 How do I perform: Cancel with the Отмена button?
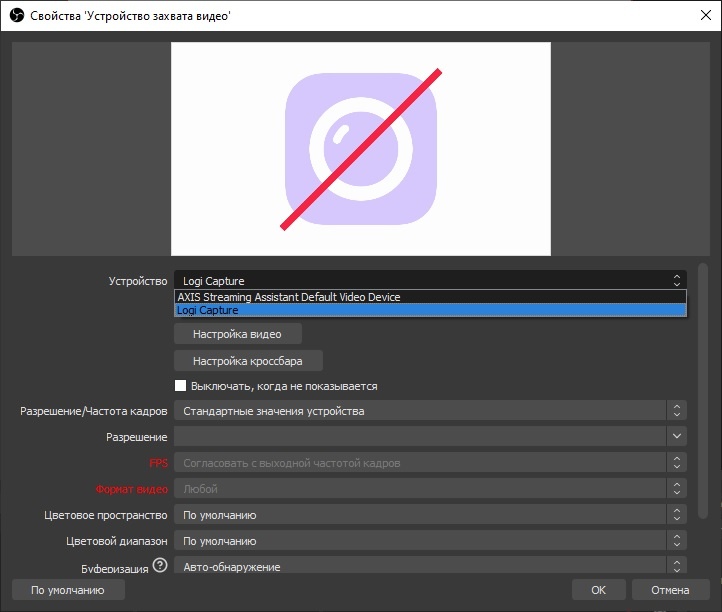pos(670,590)
